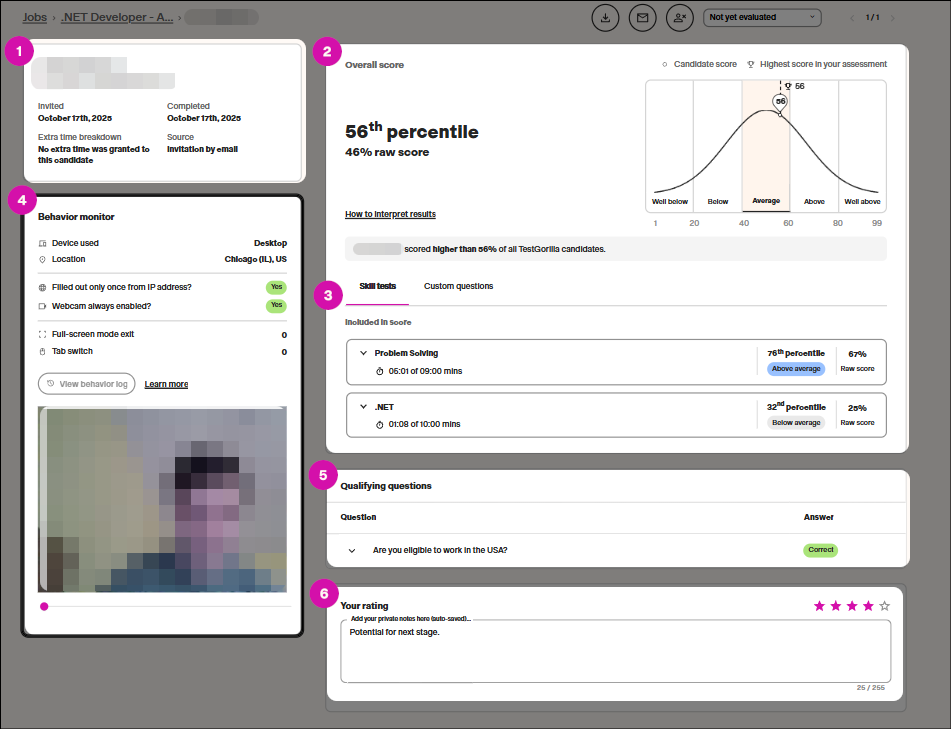Switch to the Custom questions tab
This screenshot has width=951, height=729.
(x=458, y=287)
